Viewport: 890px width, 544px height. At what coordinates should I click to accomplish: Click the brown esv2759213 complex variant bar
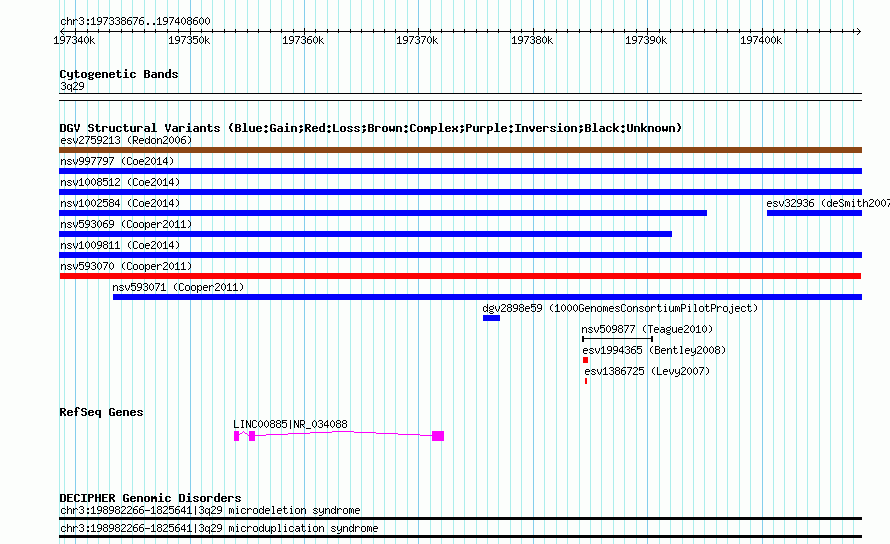tap(460, 150)
